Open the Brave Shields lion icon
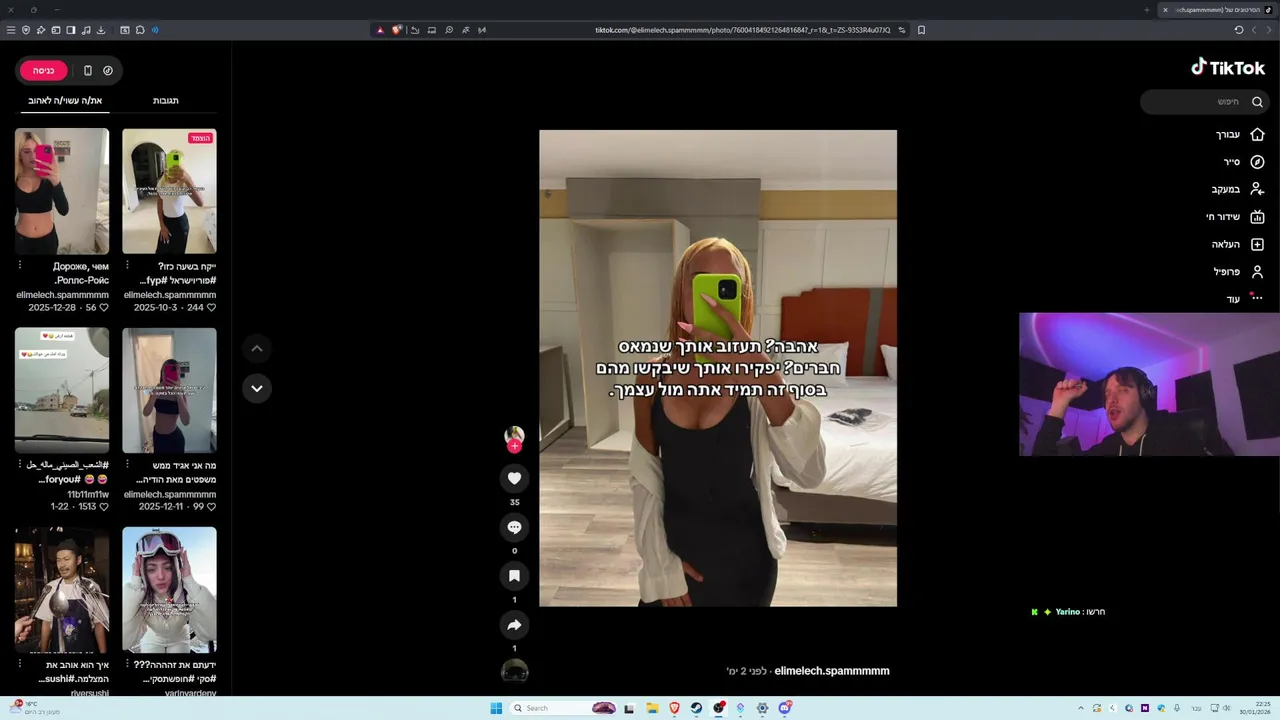Viewport: 1280px width, 720px height. click(397, 30)
